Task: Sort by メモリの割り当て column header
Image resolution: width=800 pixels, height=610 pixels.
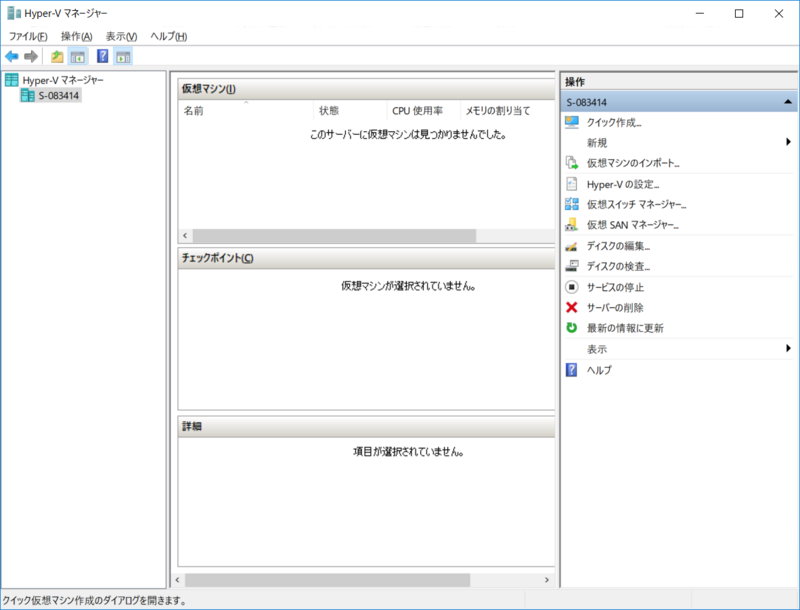Action: (x=507, y=110)
